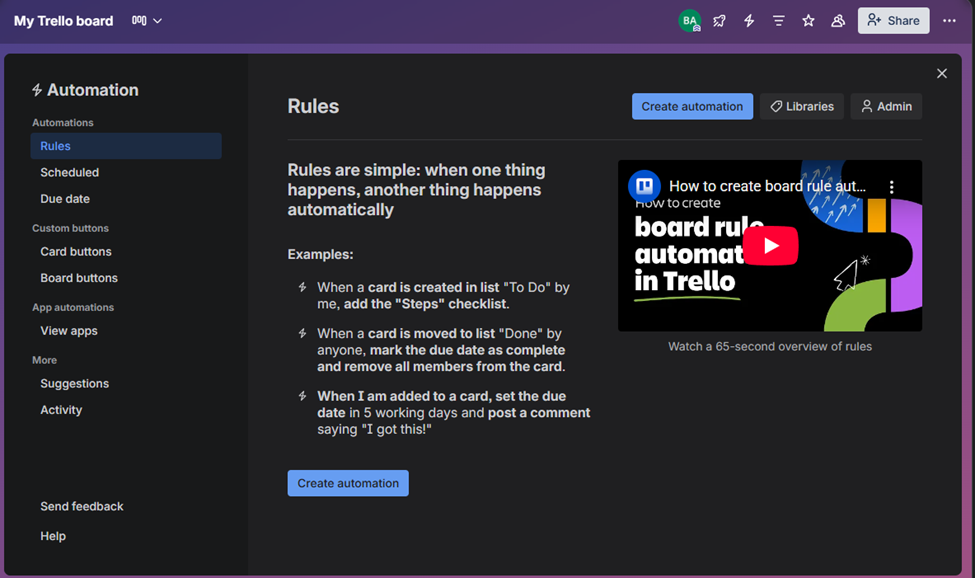Click the video title link
This screenshot has width=975, height=578.
(767, 186)
